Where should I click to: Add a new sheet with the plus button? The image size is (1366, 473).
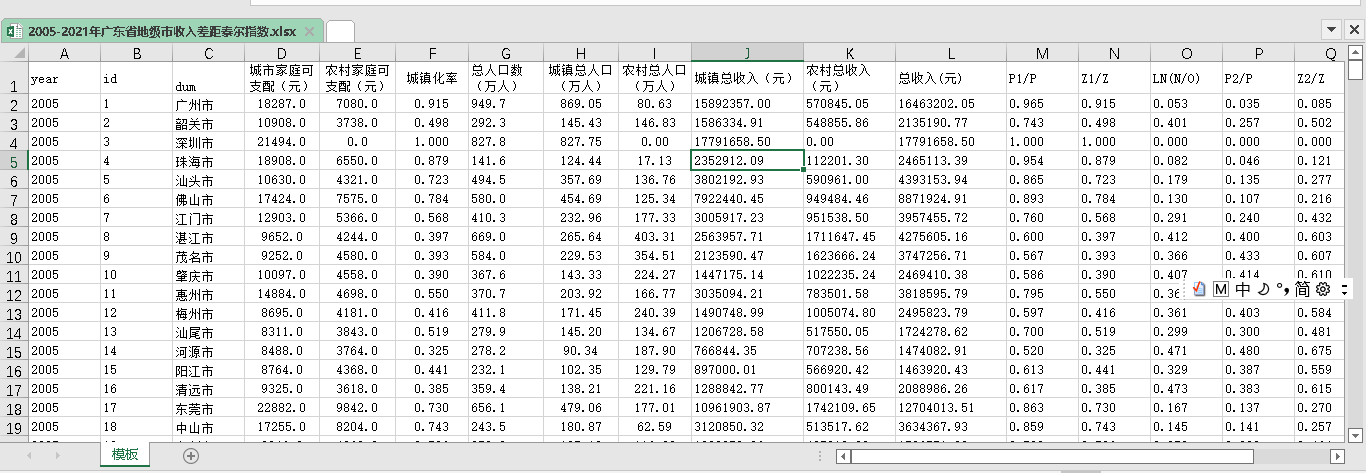[191, 455]
